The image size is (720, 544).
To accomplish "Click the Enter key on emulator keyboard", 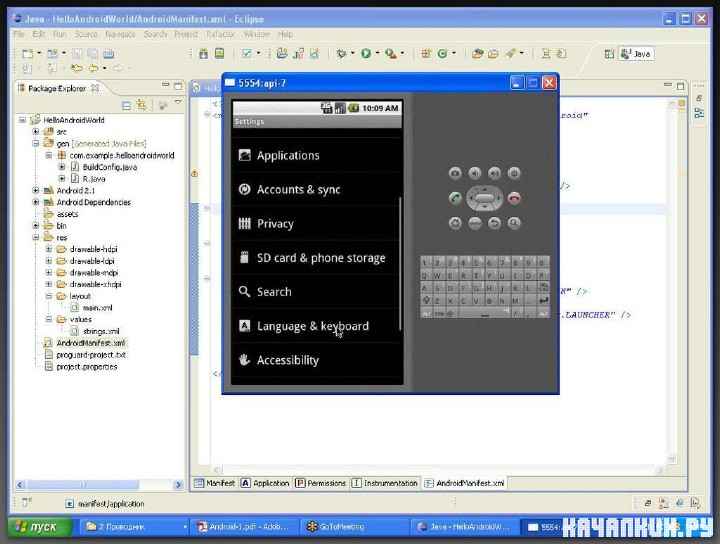I will pyautogui.click(x=543, y=300).
